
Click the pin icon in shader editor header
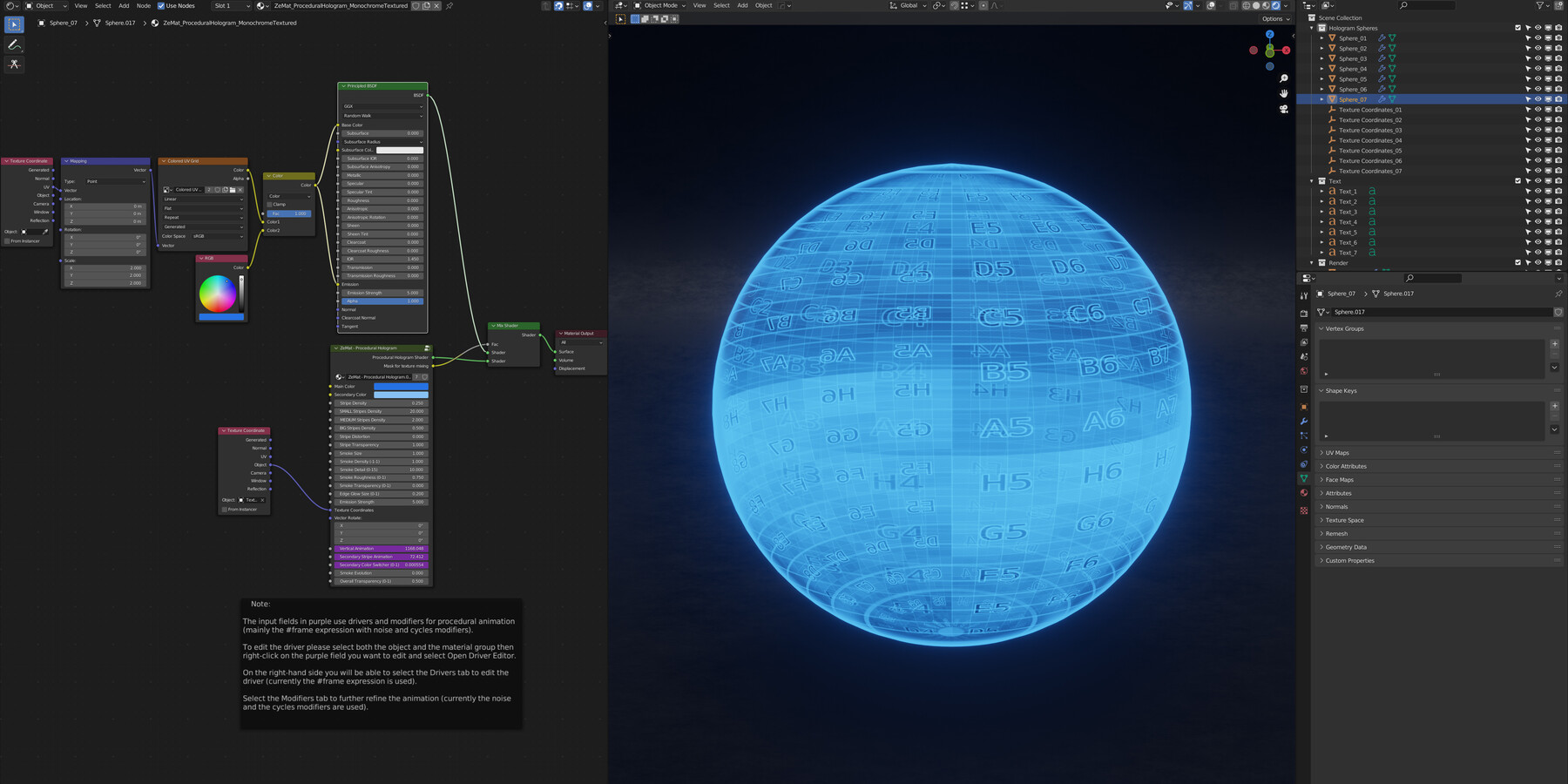[x=449, y=6]
